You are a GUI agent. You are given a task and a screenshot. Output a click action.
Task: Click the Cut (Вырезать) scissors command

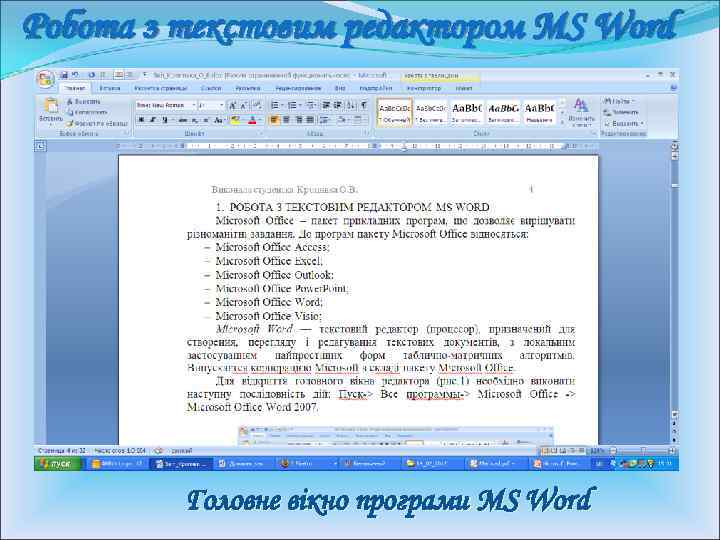83,101
